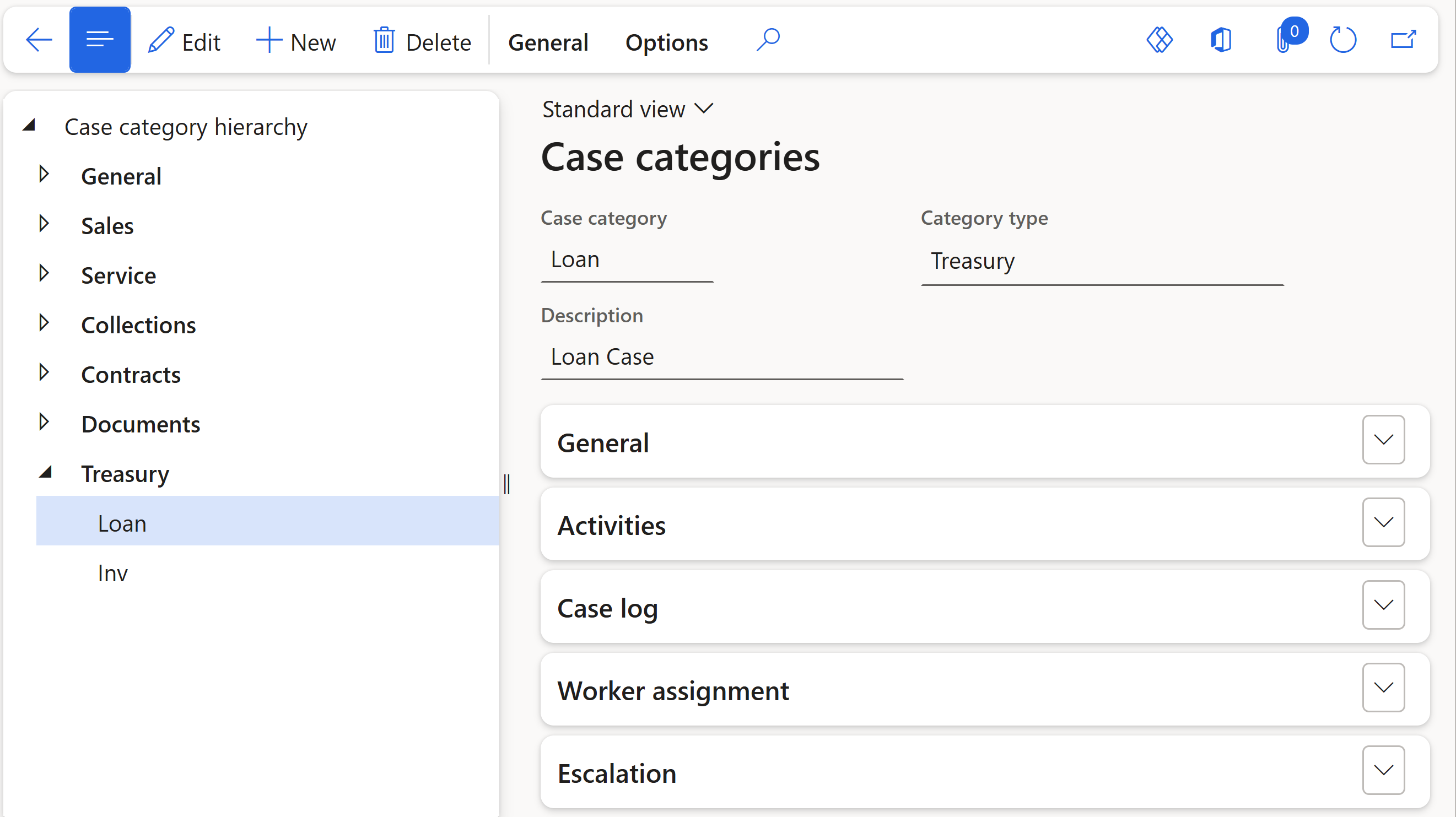Viewport: 1456px width, 817px height.
Task: Open the Standard view dropdown
Action: [x=627, y=109]
